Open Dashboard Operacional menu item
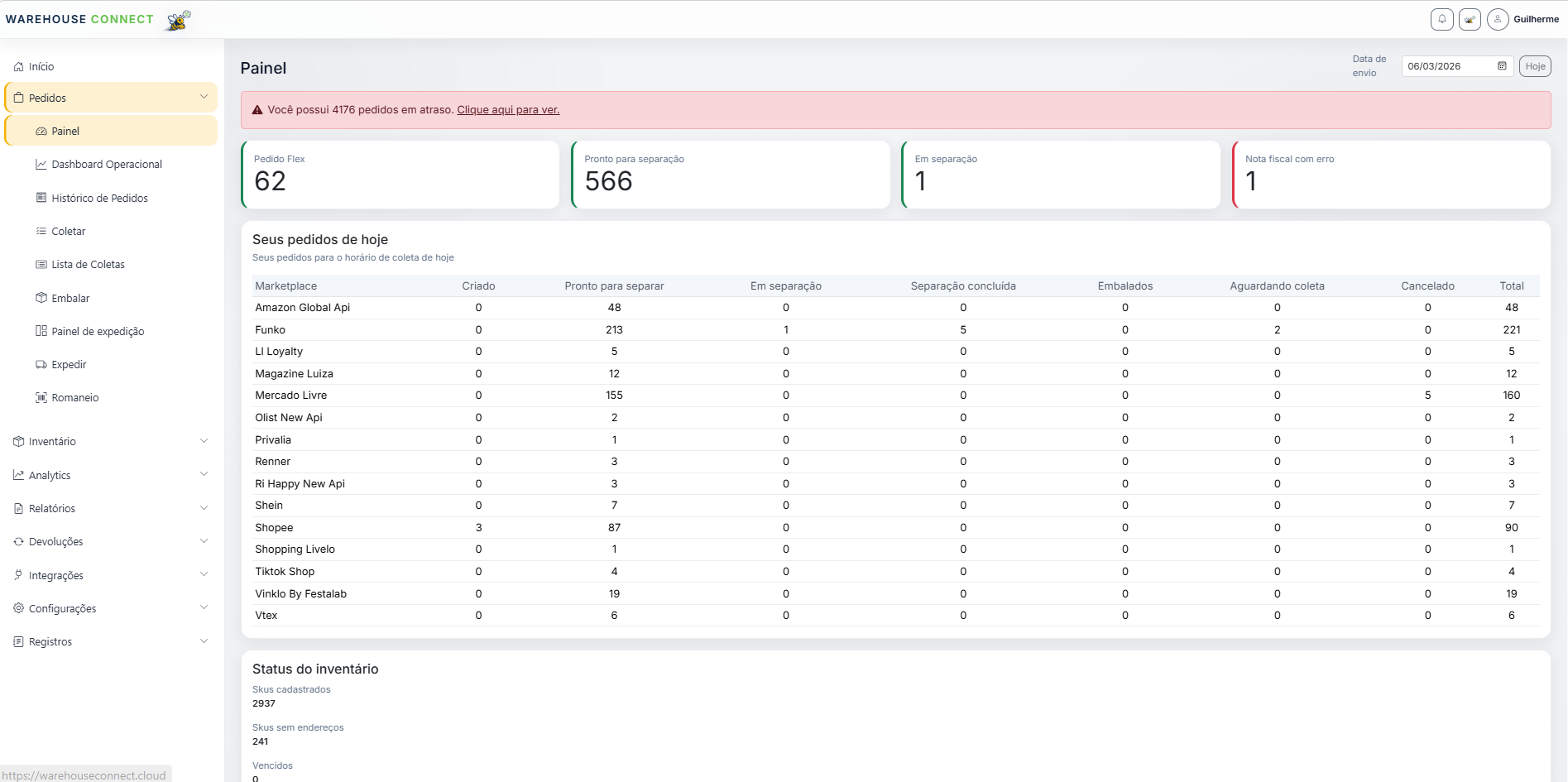1568x782 pixels. coord(107,165)
